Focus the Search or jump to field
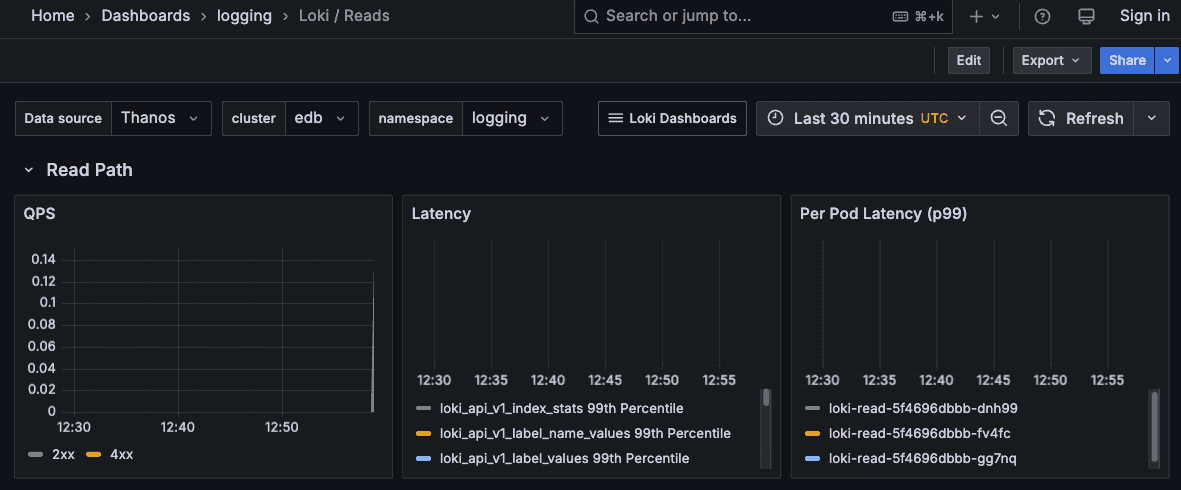The width and height of the screenshot is (1181, 490). coord(763,16)
